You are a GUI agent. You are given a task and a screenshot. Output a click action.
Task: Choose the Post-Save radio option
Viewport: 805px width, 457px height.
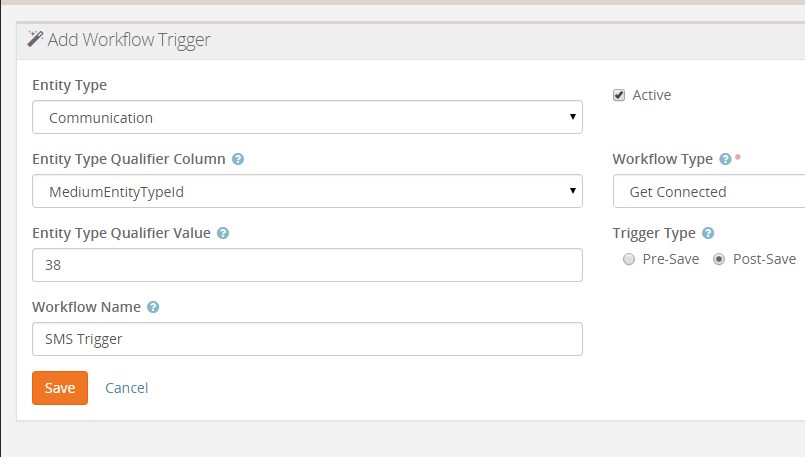click(x=719, y=259)
